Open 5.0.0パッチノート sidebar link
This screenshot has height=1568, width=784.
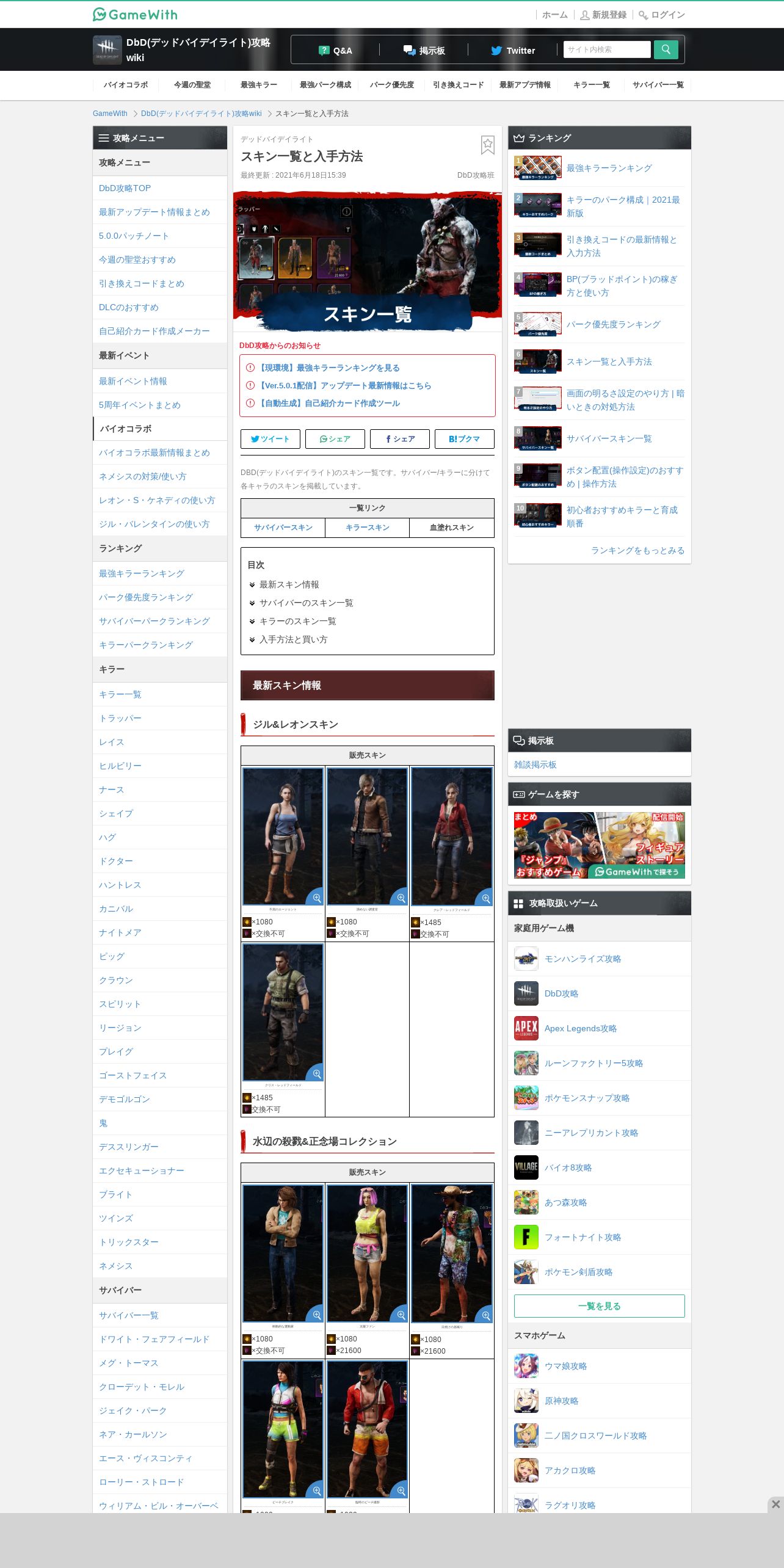point(160,236)
